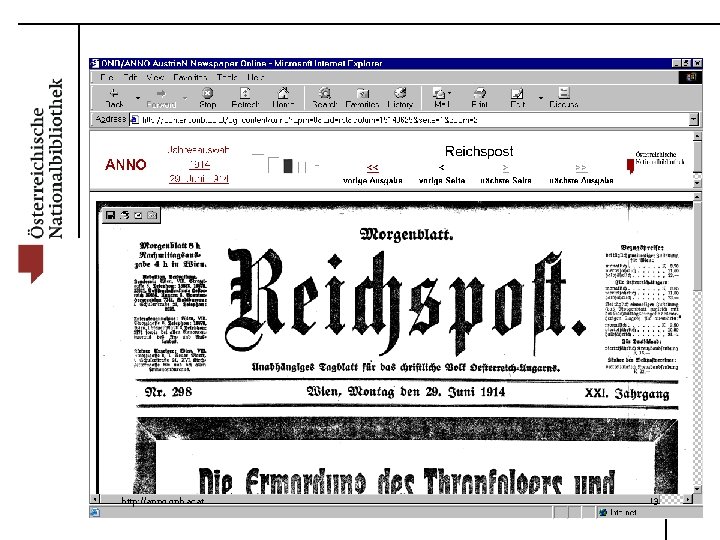
Task: Click the Reichspost title in header frame
Action: (479, 151)
